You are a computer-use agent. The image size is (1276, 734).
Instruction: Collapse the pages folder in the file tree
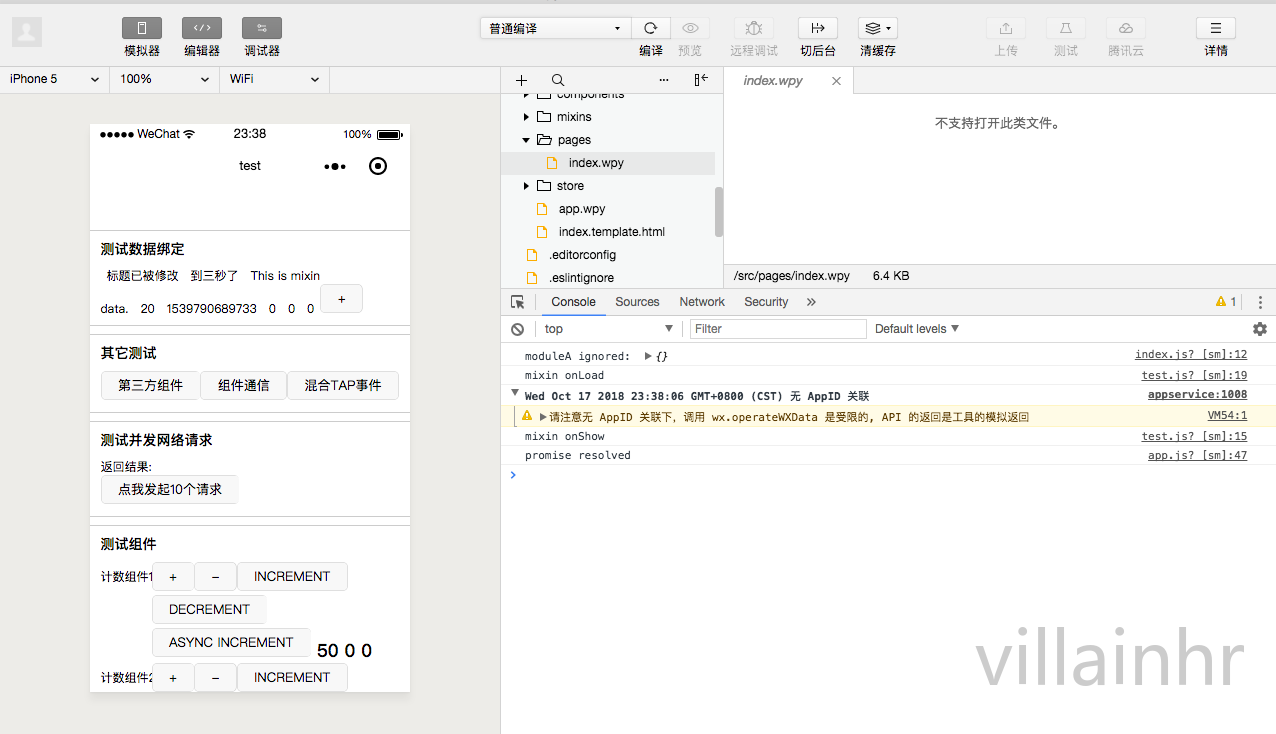tap(525, 140)
